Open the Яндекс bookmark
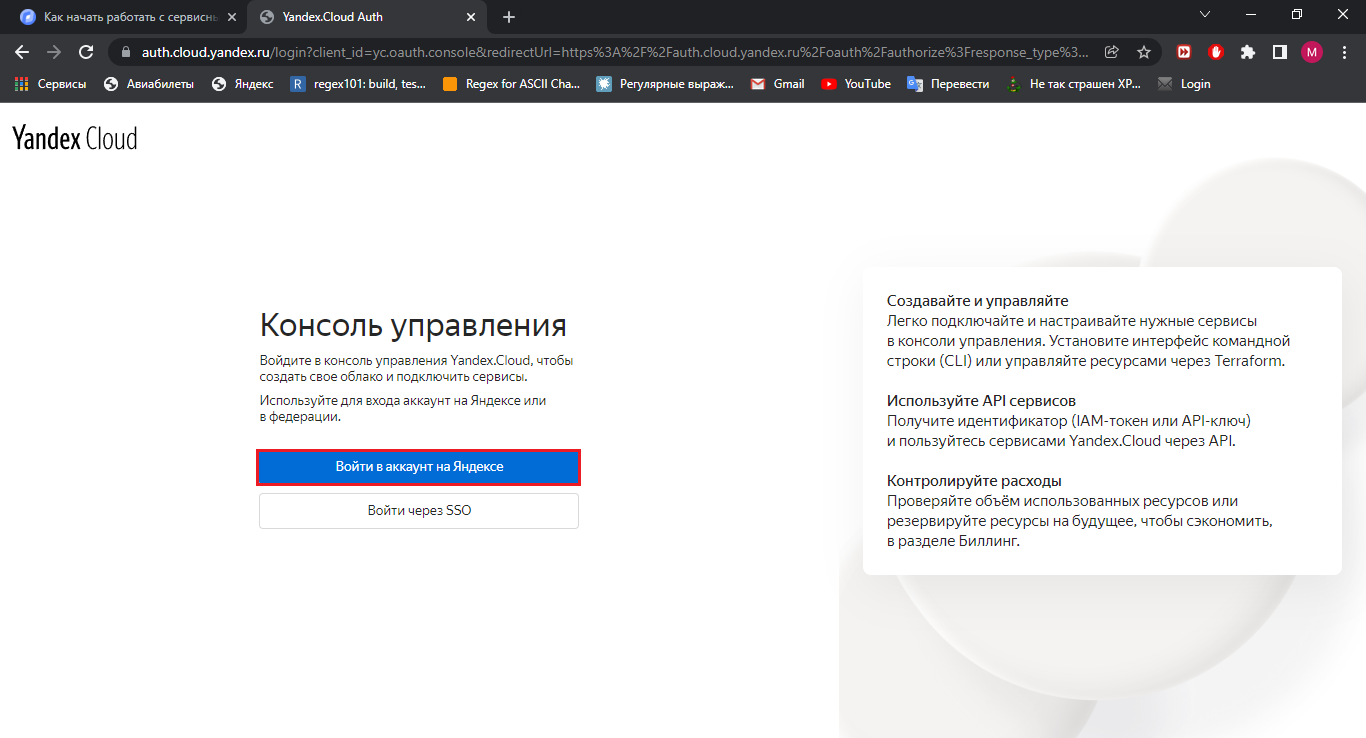The image size is (1366, 738). [243, 84]
